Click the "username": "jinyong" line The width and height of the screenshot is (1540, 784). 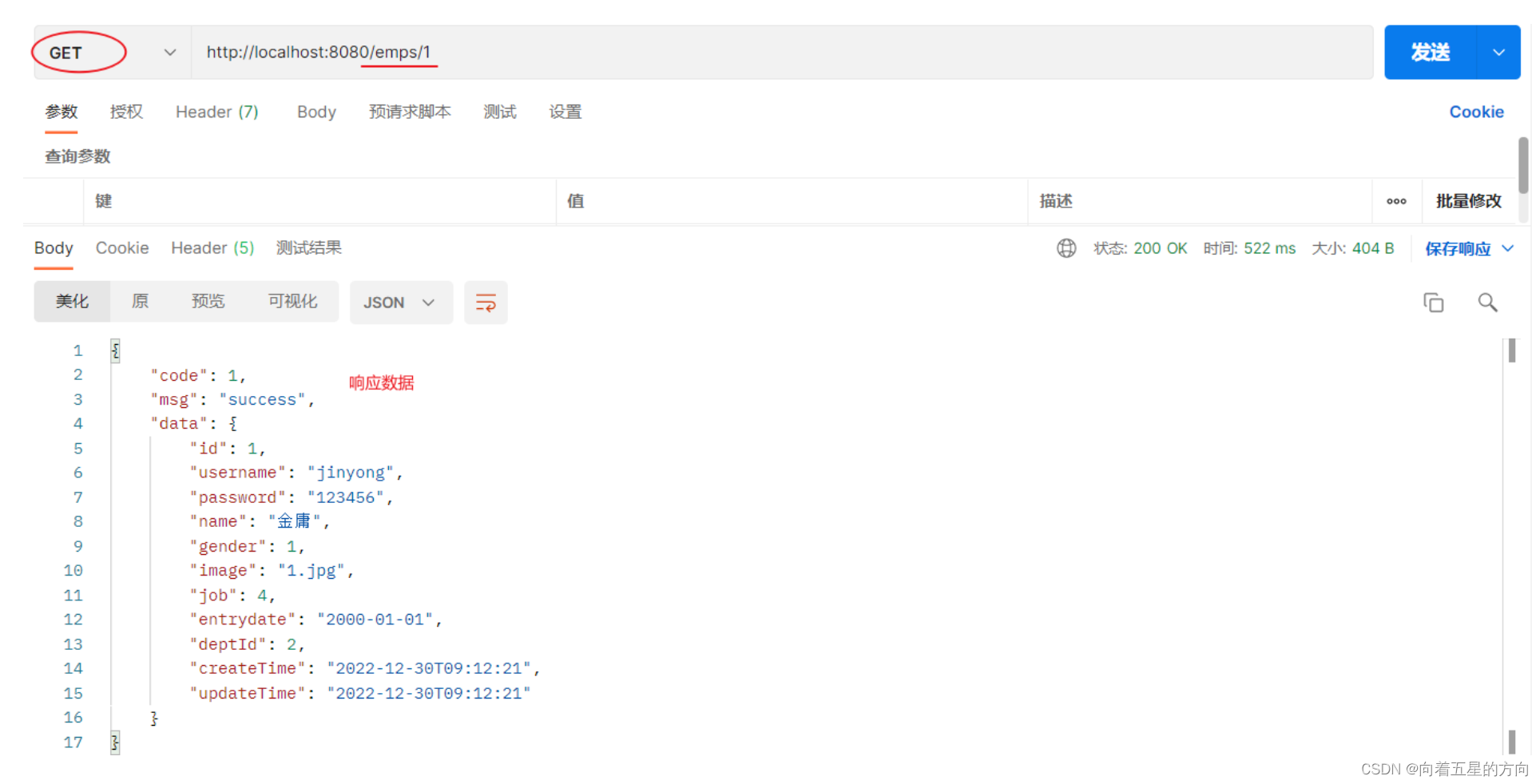point(296,473)
